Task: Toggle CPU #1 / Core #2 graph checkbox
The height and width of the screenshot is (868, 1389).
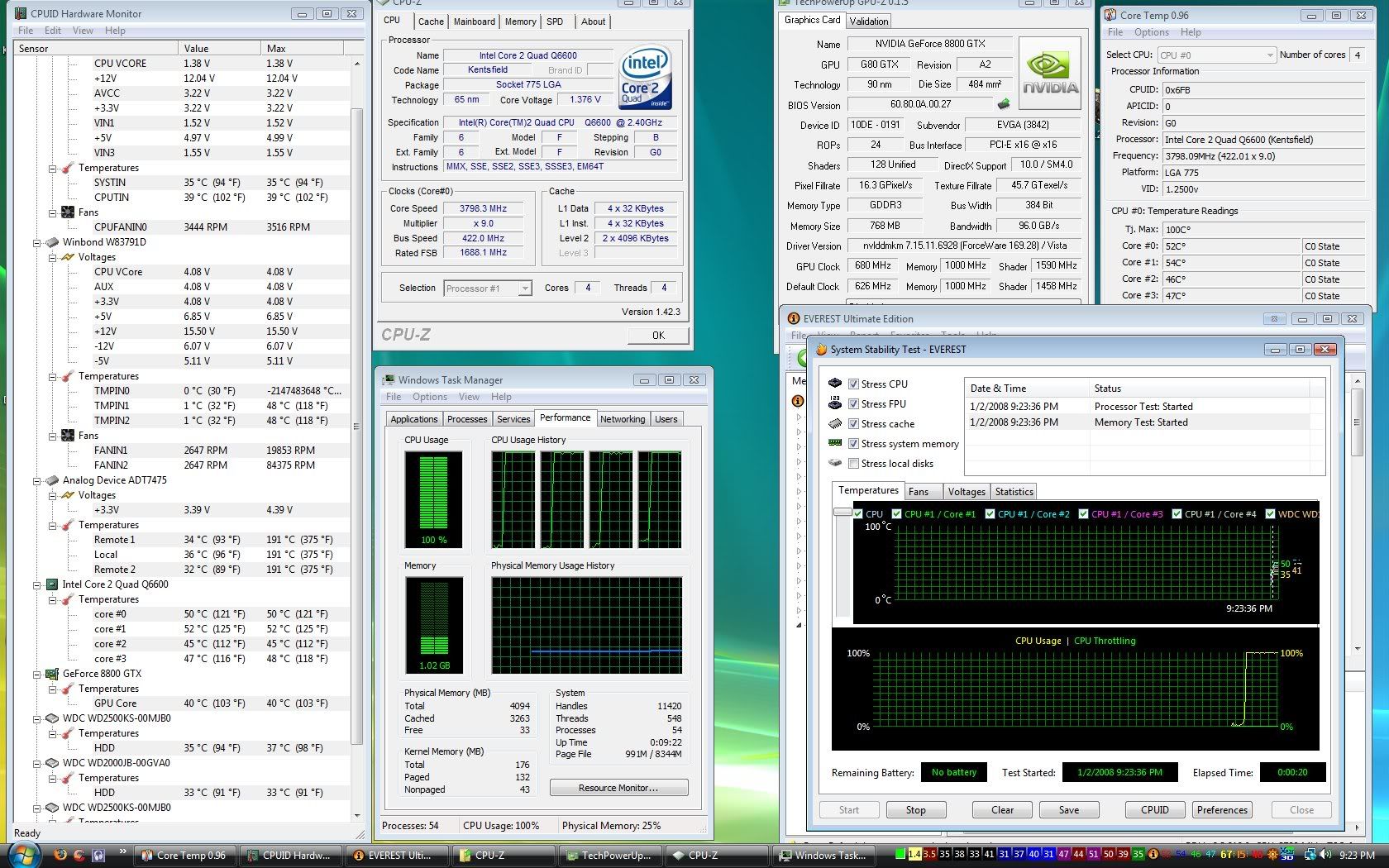Action: click(x=990, y=514)
